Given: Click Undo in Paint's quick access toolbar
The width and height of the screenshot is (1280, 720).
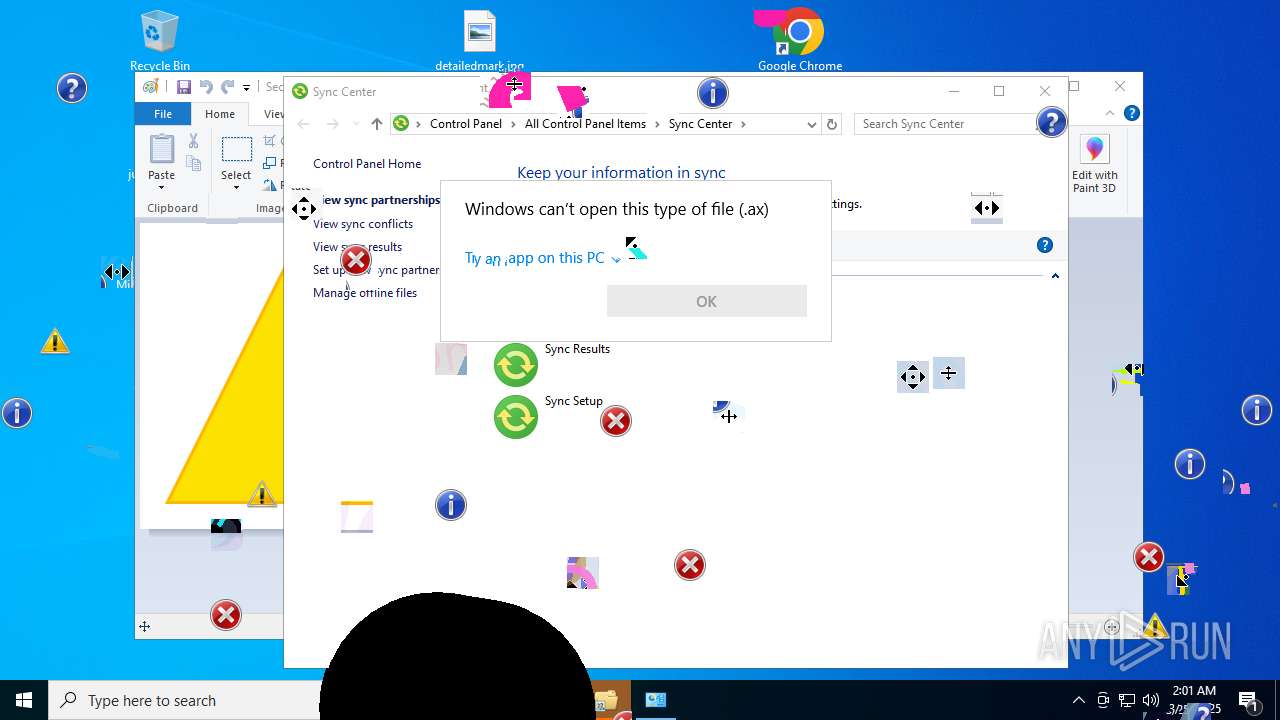Looking at the screenshot, I should click(x=206, y=87).
